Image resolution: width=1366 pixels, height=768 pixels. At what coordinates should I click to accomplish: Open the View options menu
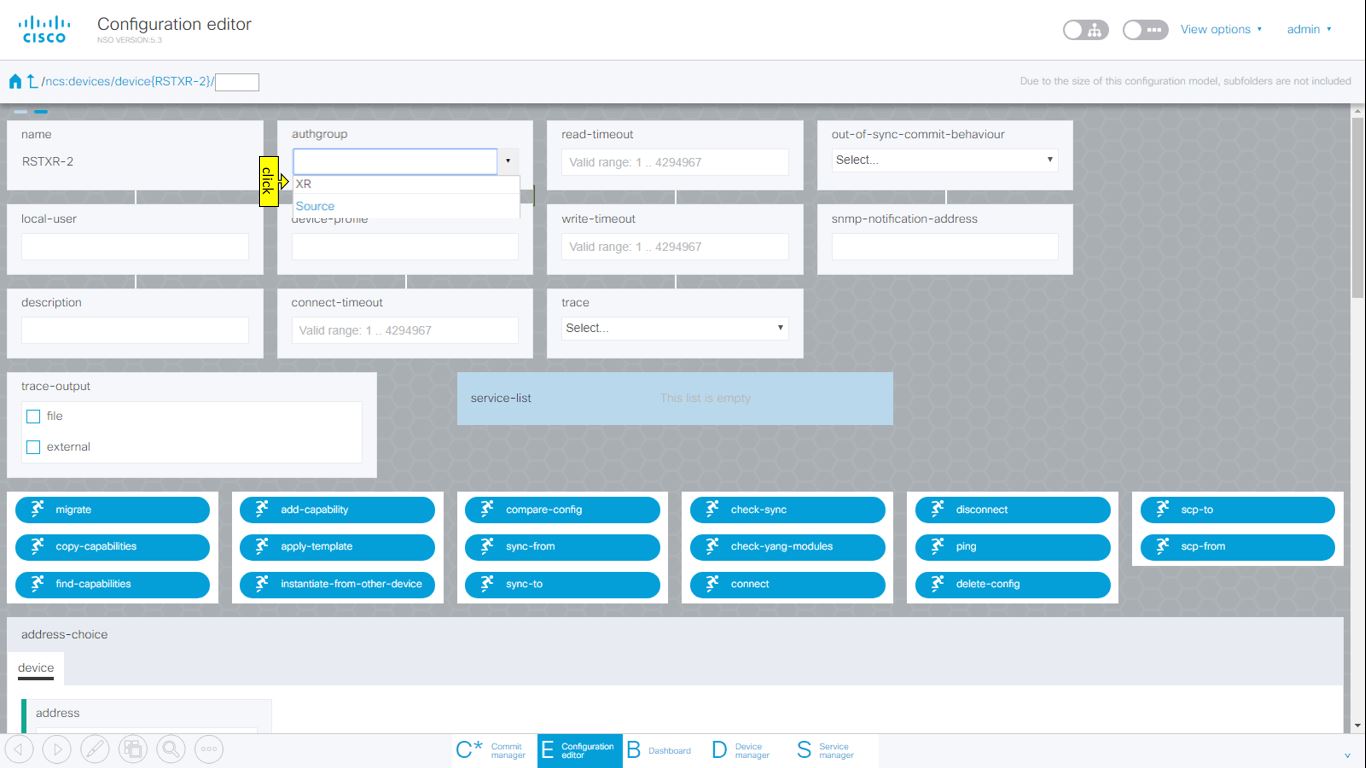coord(1220,29)
